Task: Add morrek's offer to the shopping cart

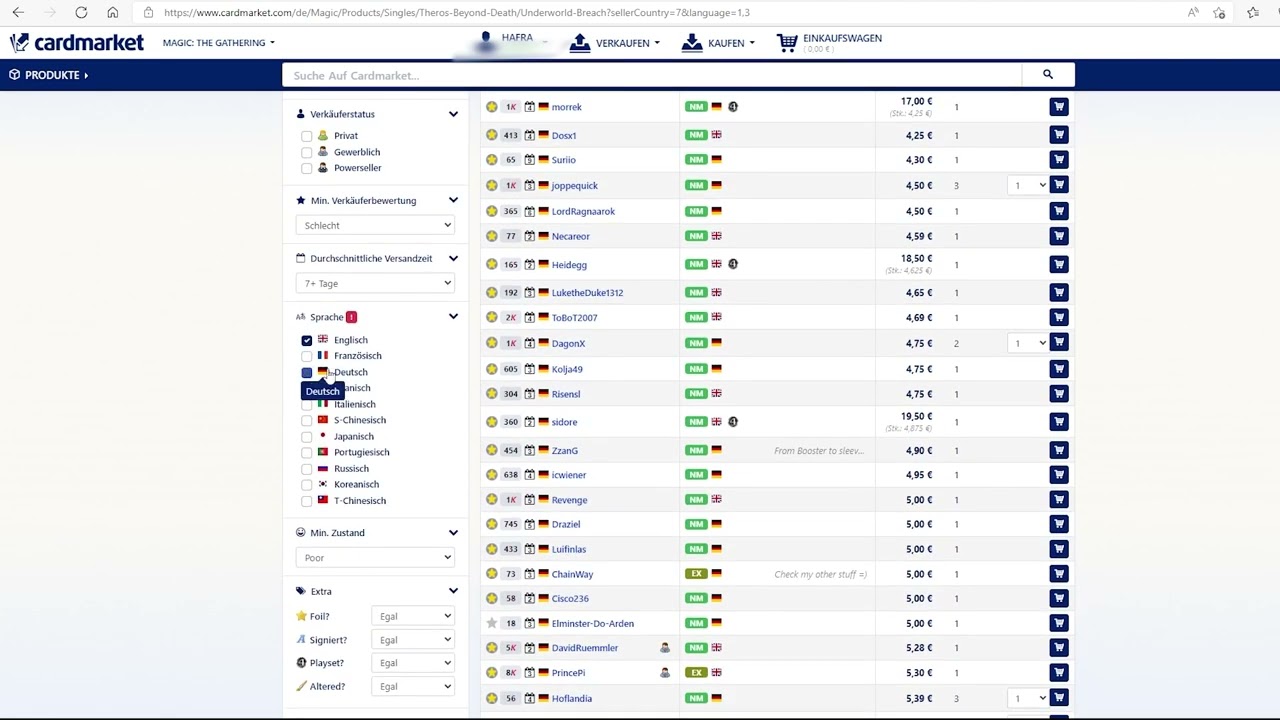Action: pyautogui.click(x=1059, y=107)
